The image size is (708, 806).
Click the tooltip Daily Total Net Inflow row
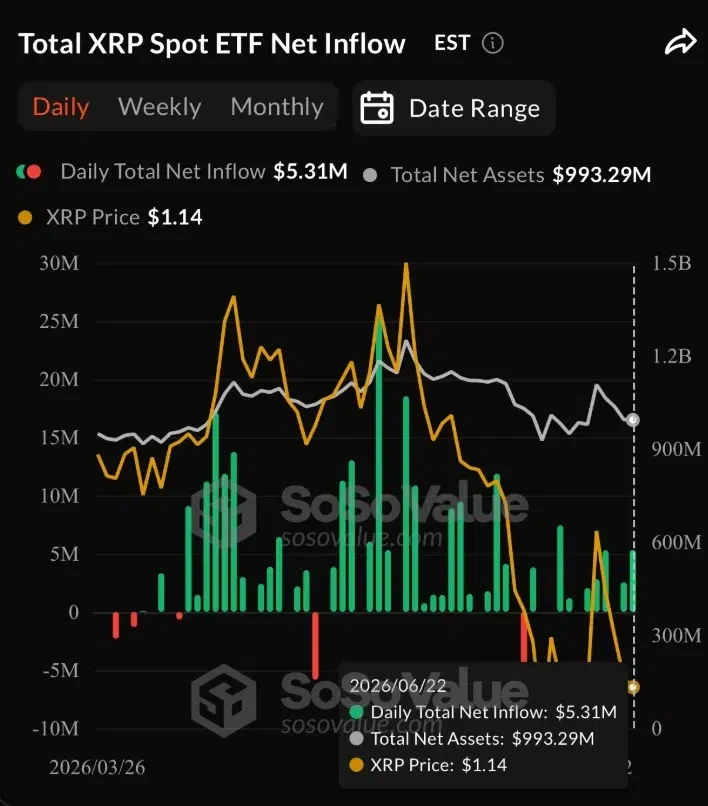tap(483, 712)
